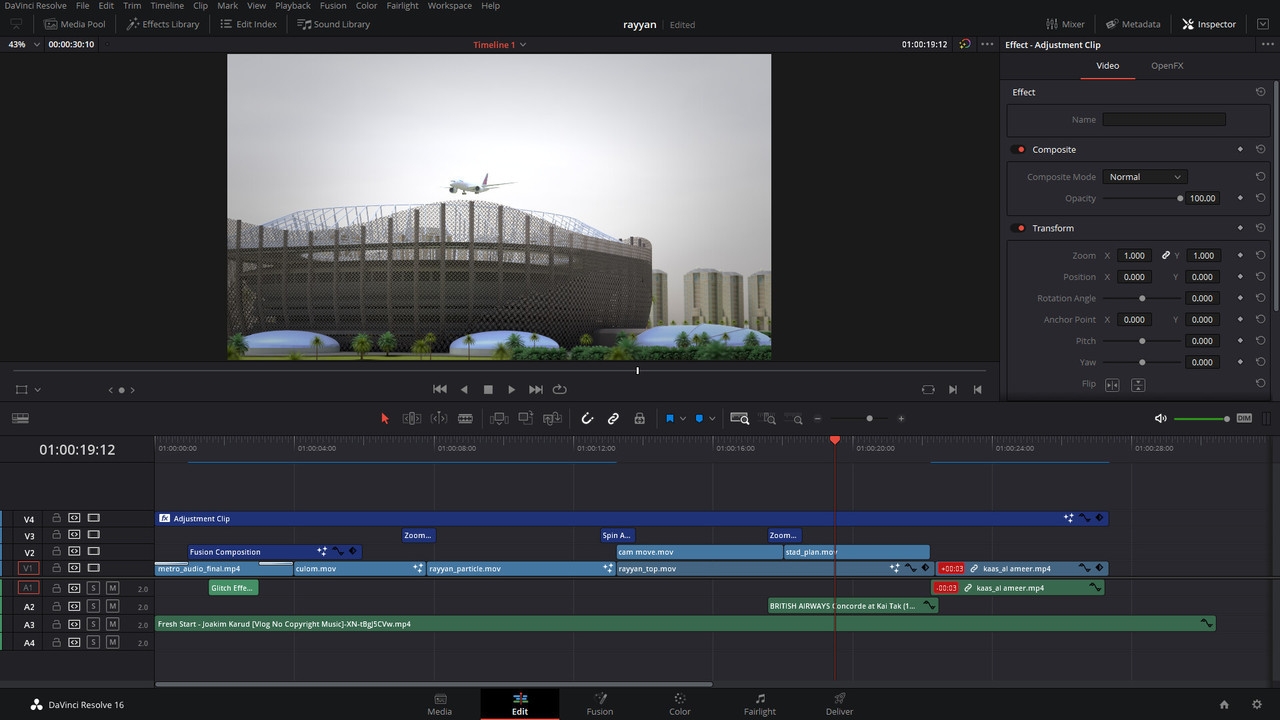Click the Flip vertical icon
This screenshot has height=720, width=1280.
point(1138,384)
